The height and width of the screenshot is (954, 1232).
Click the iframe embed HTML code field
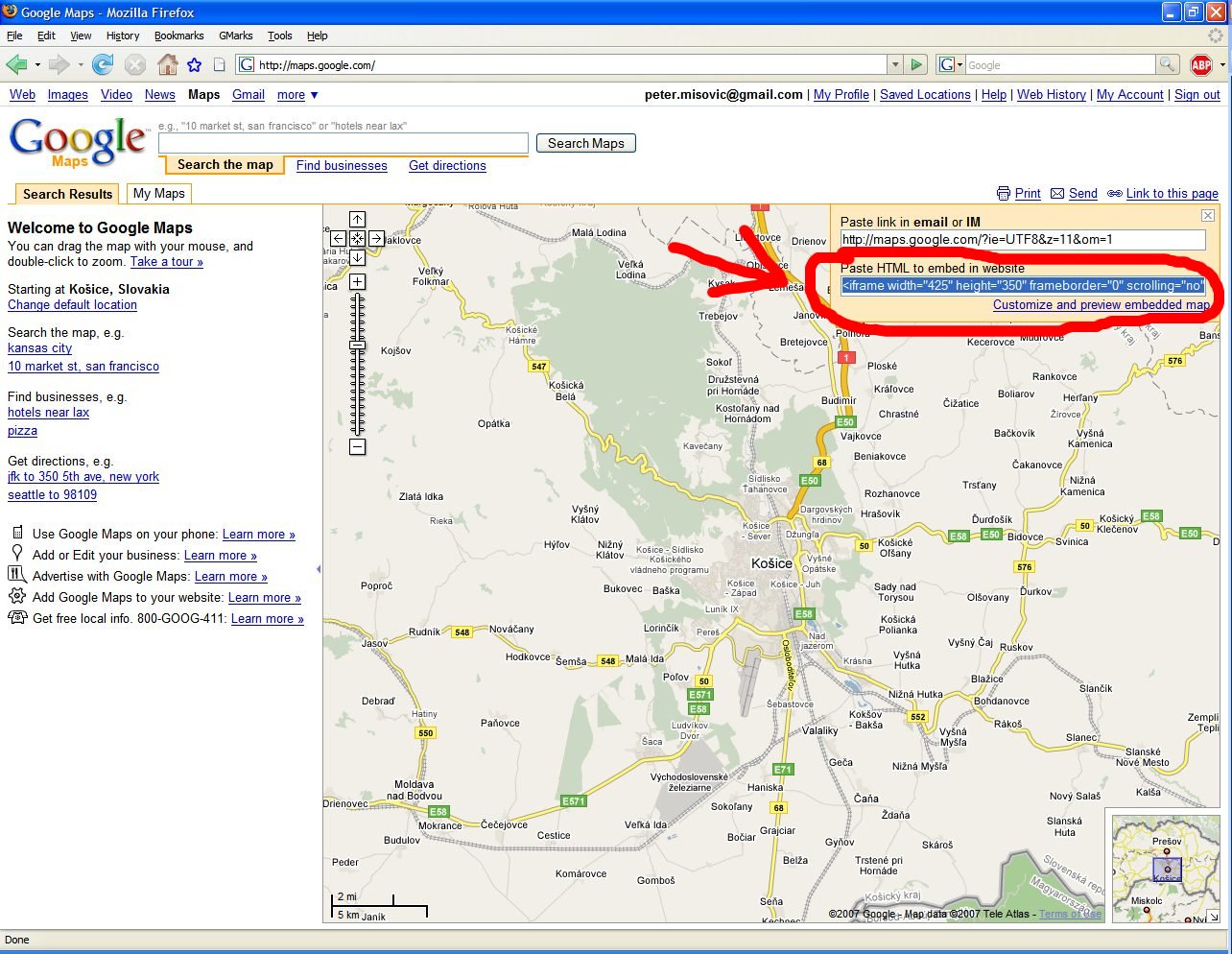1023,285
